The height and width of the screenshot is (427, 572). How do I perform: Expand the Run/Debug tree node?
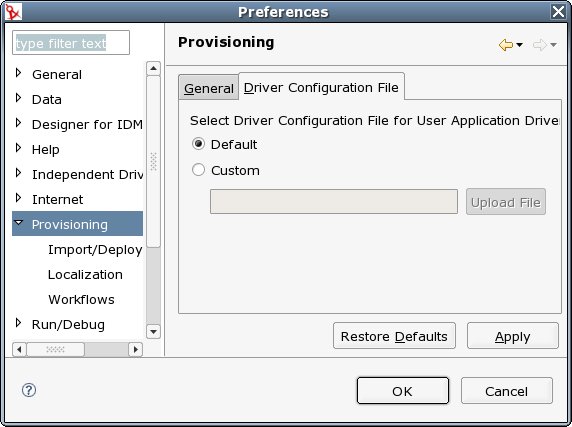(18, 323)
